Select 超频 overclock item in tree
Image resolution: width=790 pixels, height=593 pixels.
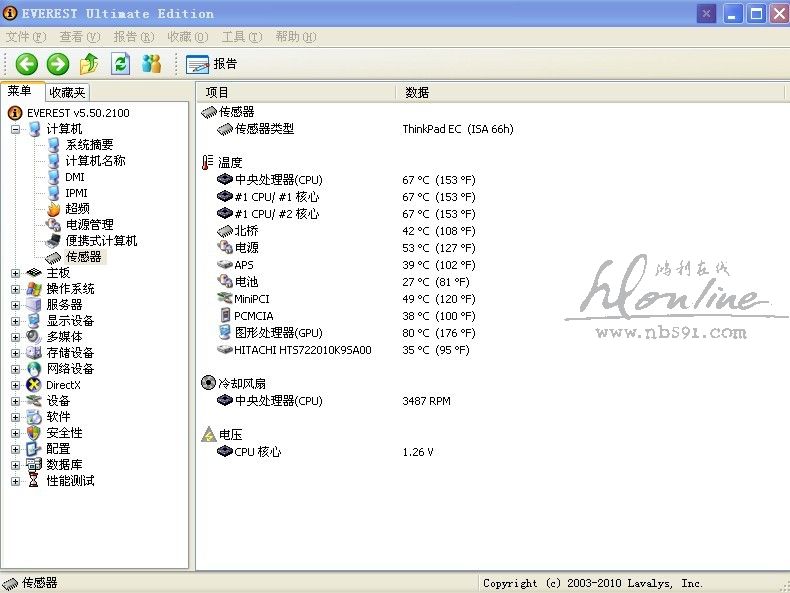[77, 209]
